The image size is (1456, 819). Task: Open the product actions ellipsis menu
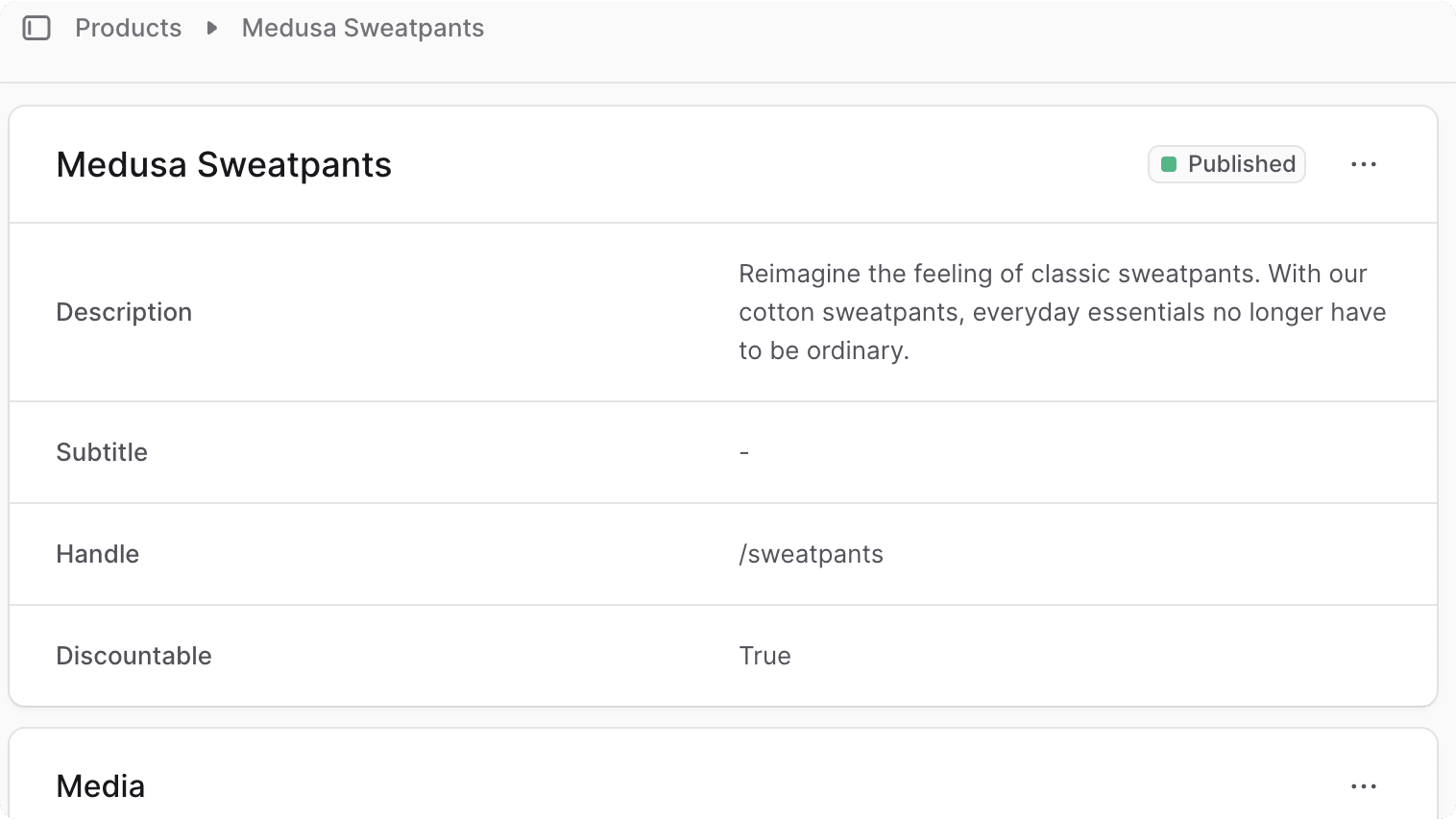coord(1363,164)
